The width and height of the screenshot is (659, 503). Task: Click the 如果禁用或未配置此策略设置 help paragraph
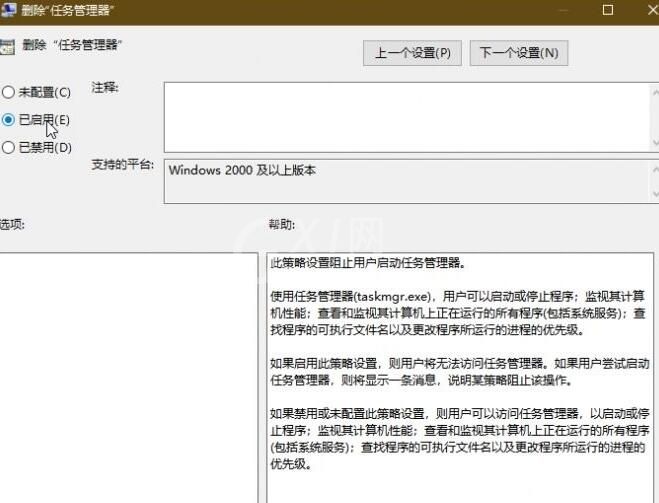(459, 439)
